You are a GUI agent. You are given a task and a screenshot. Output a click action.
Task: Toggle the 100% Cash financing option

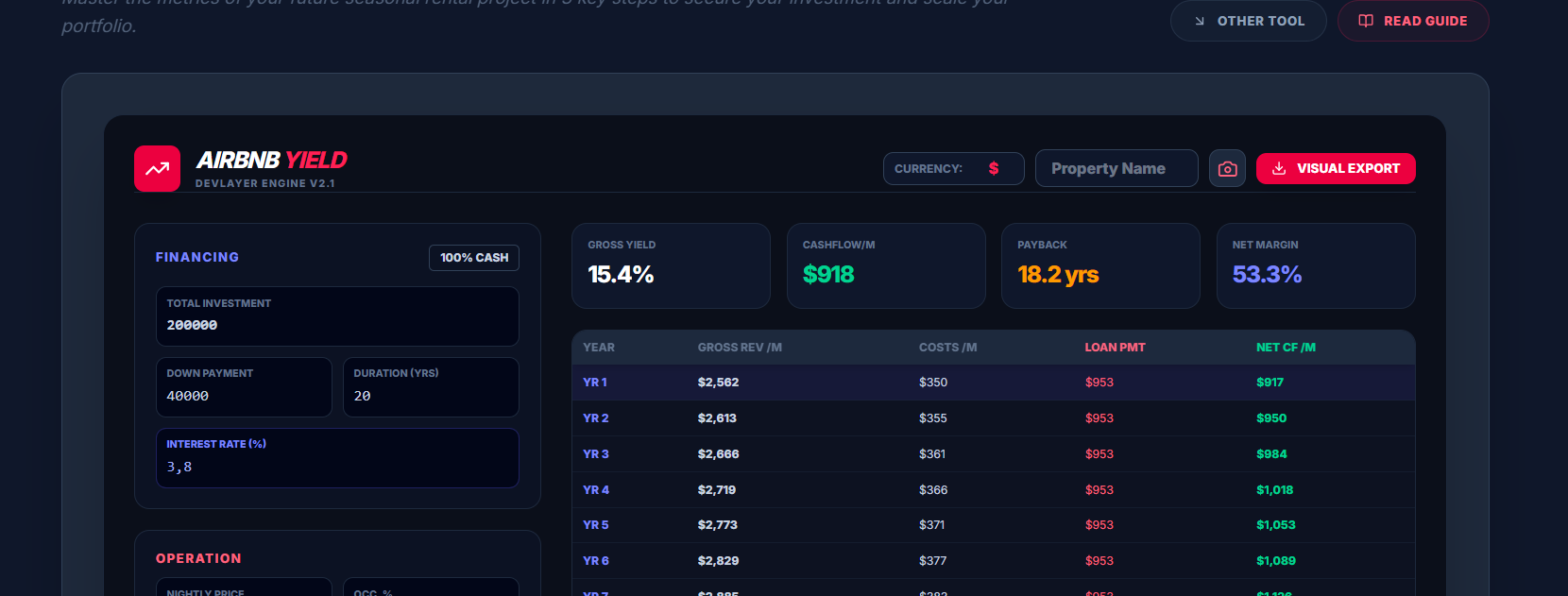pos(474,258)
